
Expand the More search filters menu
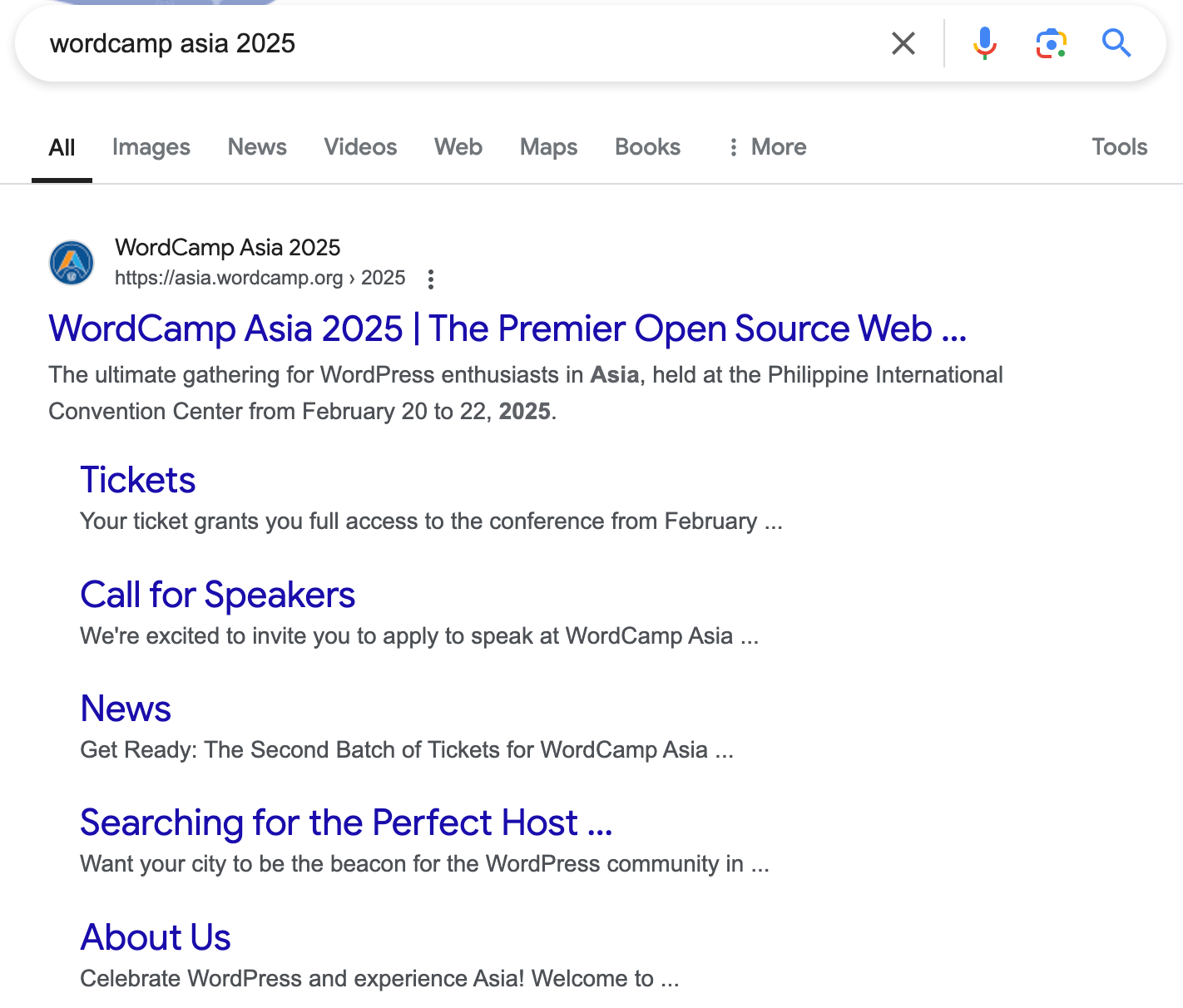[767, 147]
